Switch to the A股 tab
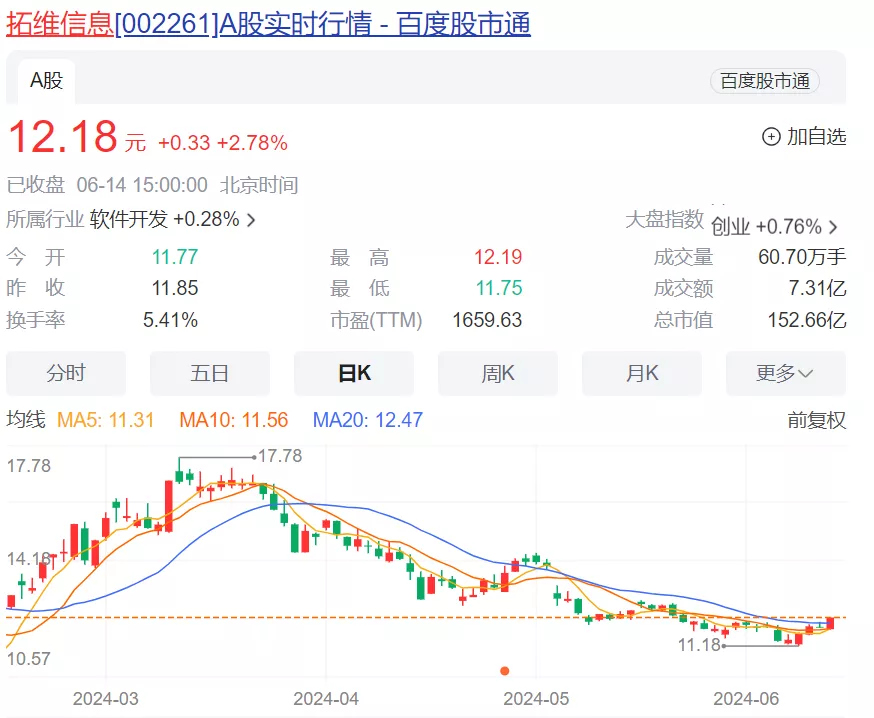Image resolution: width=874 pixels, height=718 pixels. [44, 82]
